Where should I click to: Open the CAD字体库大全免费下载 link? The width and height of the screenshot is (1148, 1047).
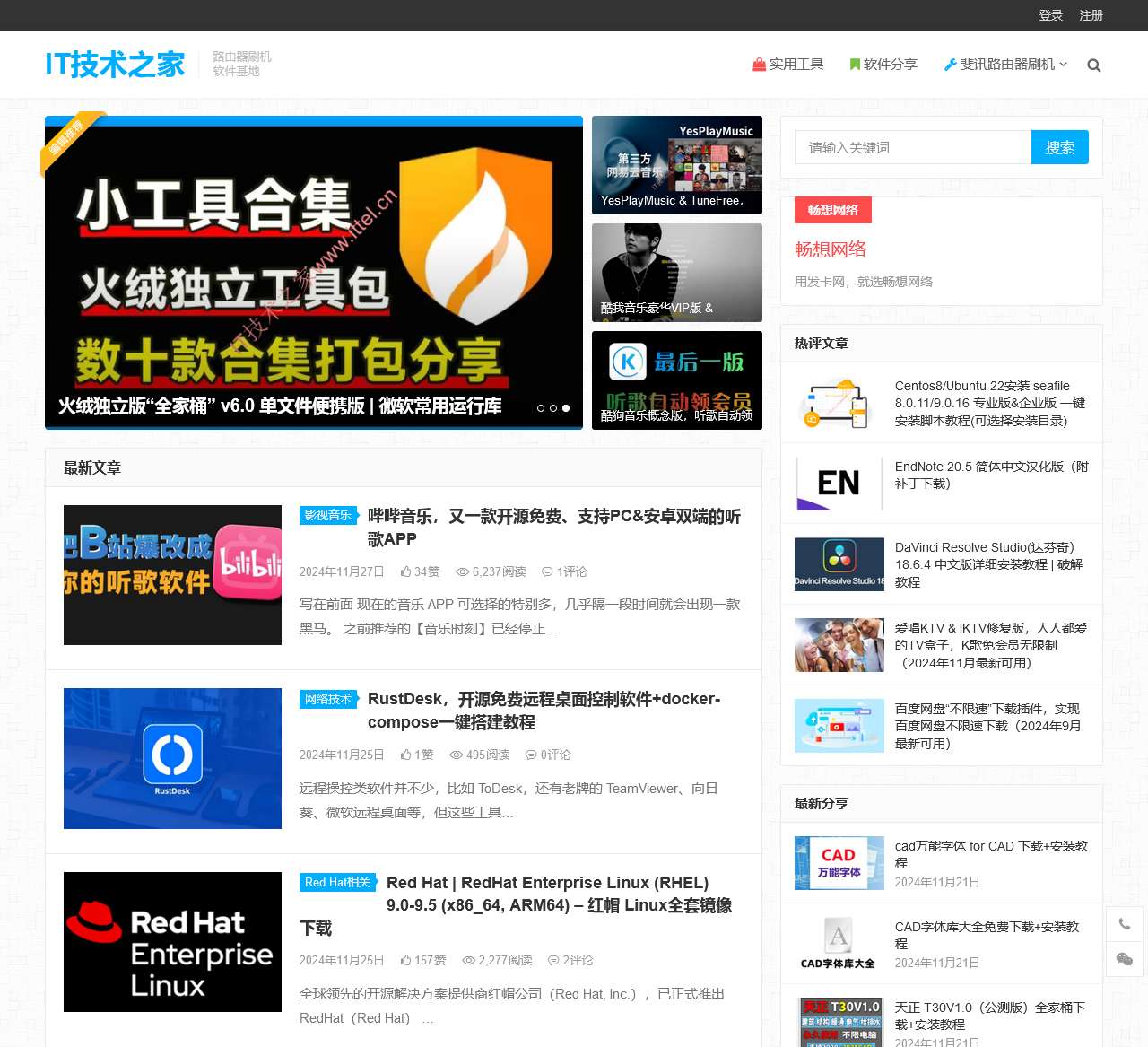point(987,935)
